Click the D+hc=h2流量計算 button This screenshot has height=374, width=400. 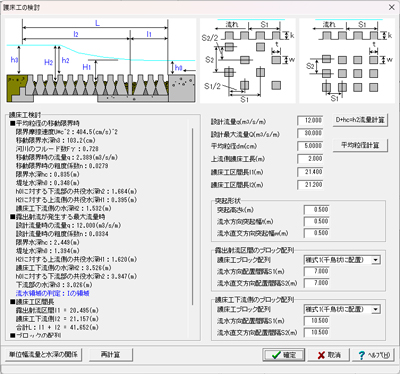360,120
